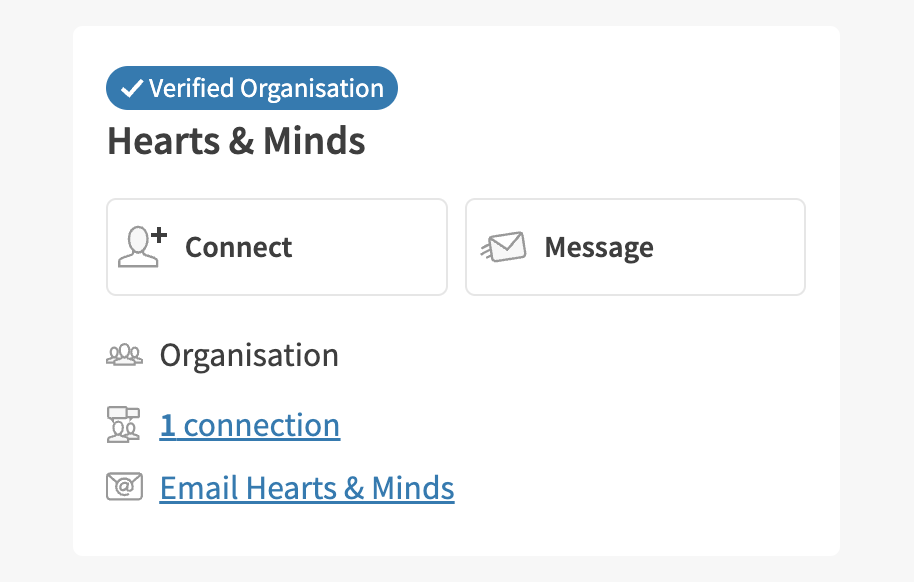
Task: Click the flying envelope icon on Message
Action: click(503, 247)
